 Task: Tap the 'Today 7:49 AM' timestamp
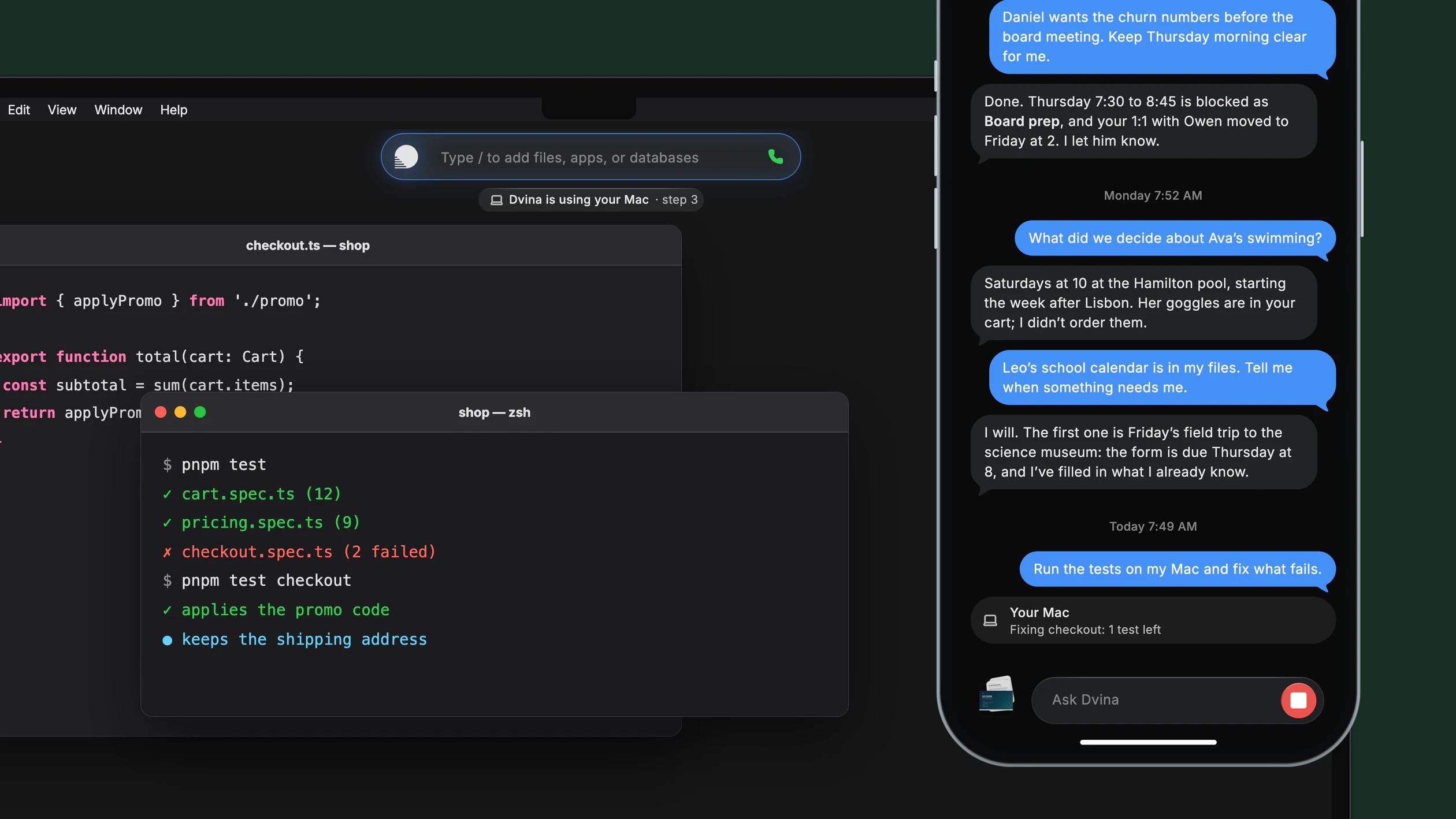pyautogui.click(x=1153, y=527)
